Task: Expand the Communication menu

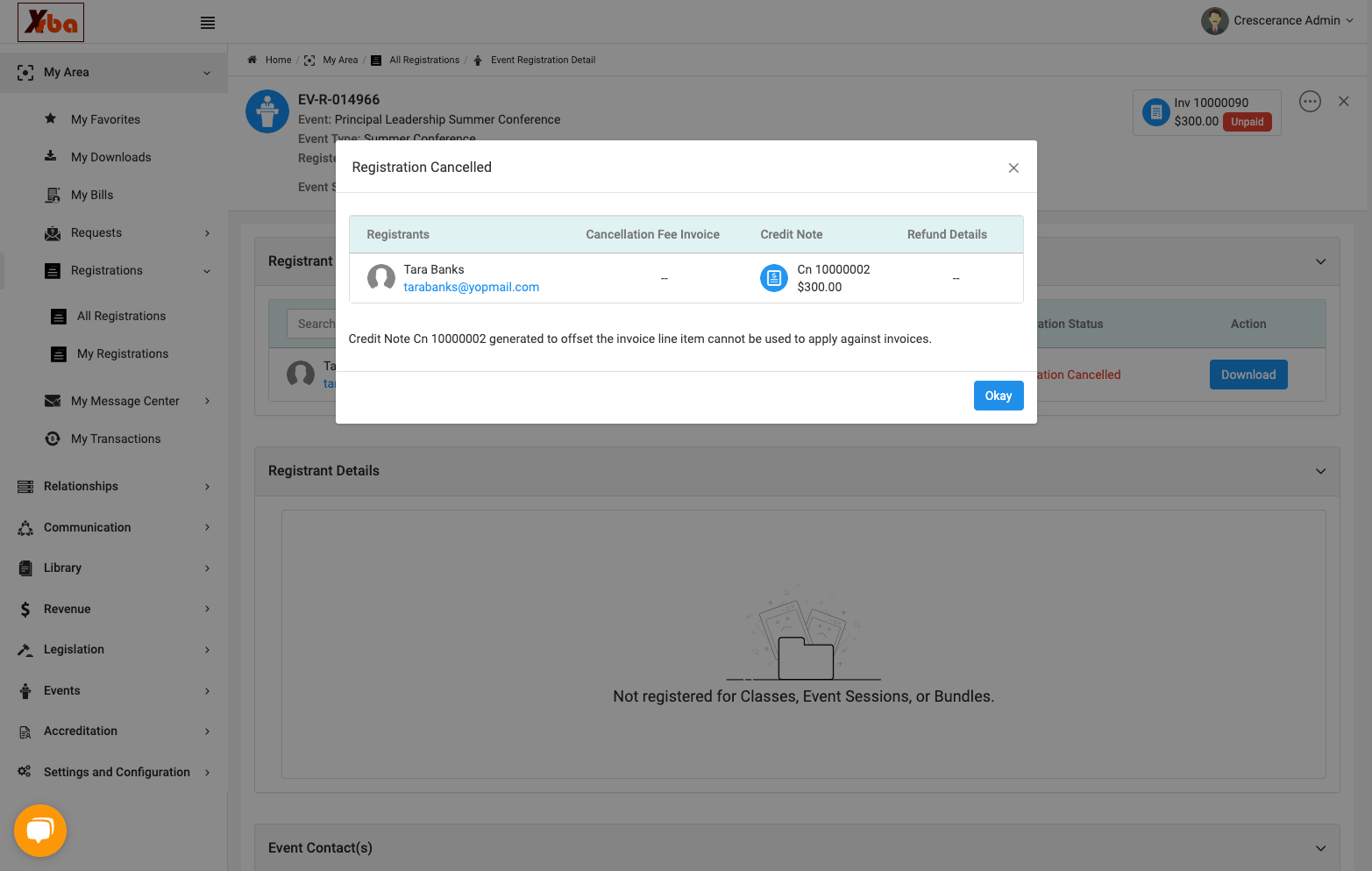Action: (207, 527)
